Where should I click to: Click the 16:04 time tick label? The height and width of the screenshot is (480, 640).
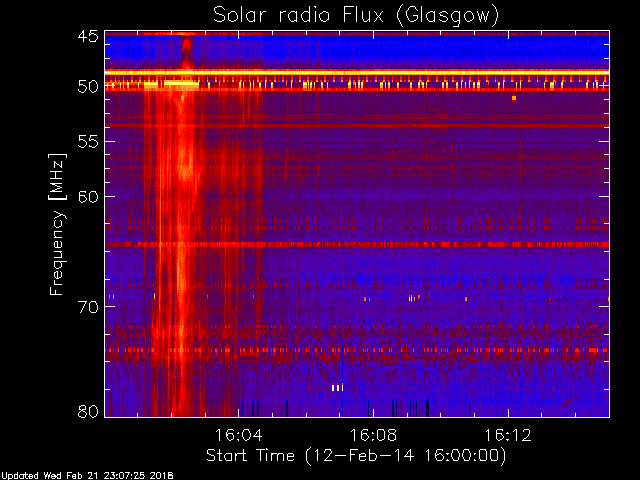pos(238,435)
